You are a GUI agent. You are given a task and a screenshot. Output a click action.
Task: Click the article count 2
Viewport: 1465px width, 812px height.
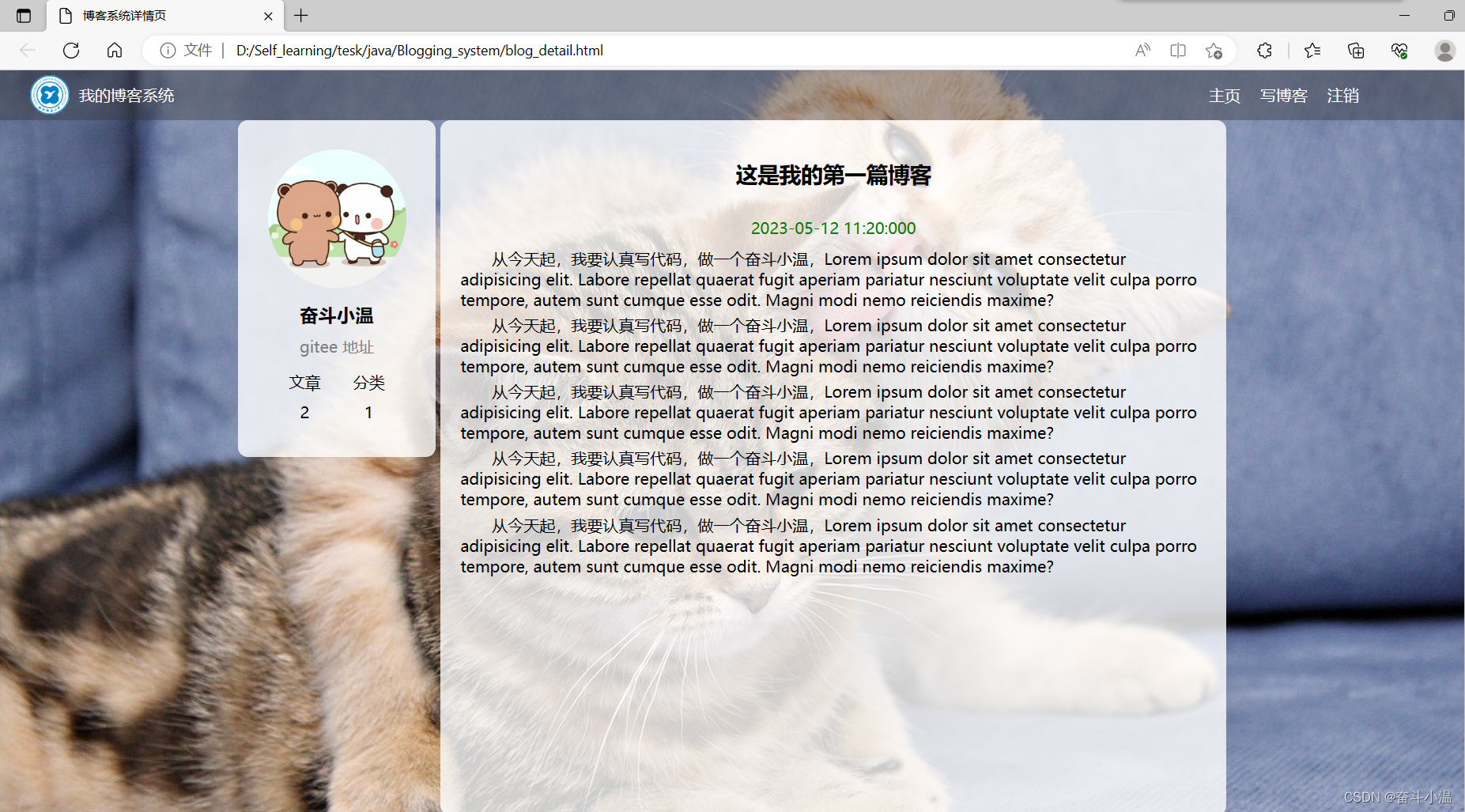pos(304,413)
